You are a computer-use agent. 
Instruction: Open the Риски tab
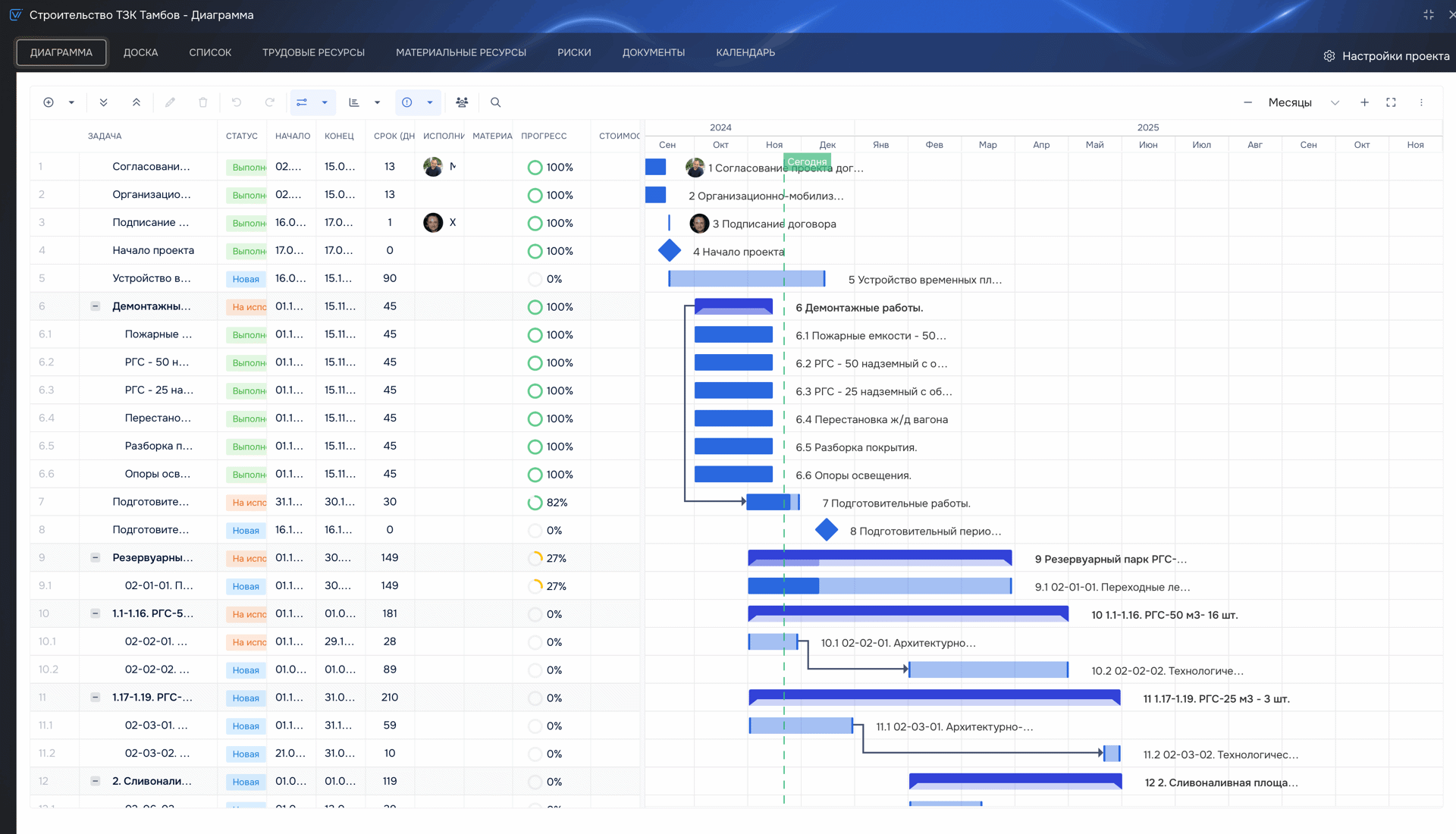point(574,52)
